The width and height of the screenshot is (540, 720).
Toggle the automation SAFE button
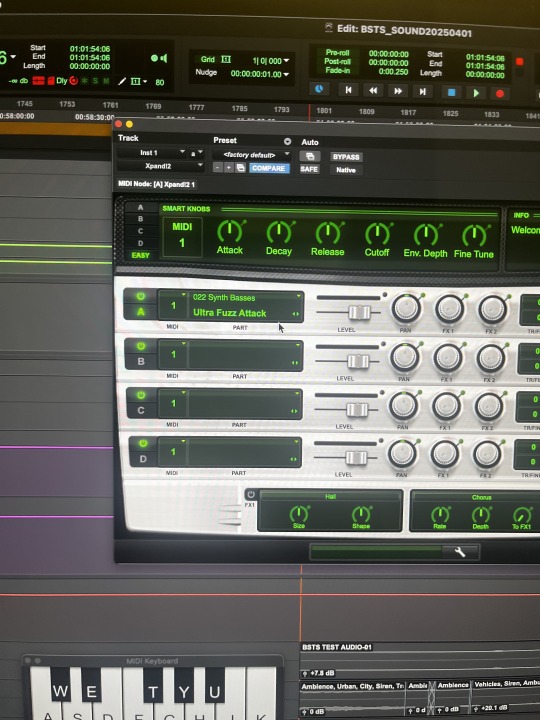(x=309, y=169)
